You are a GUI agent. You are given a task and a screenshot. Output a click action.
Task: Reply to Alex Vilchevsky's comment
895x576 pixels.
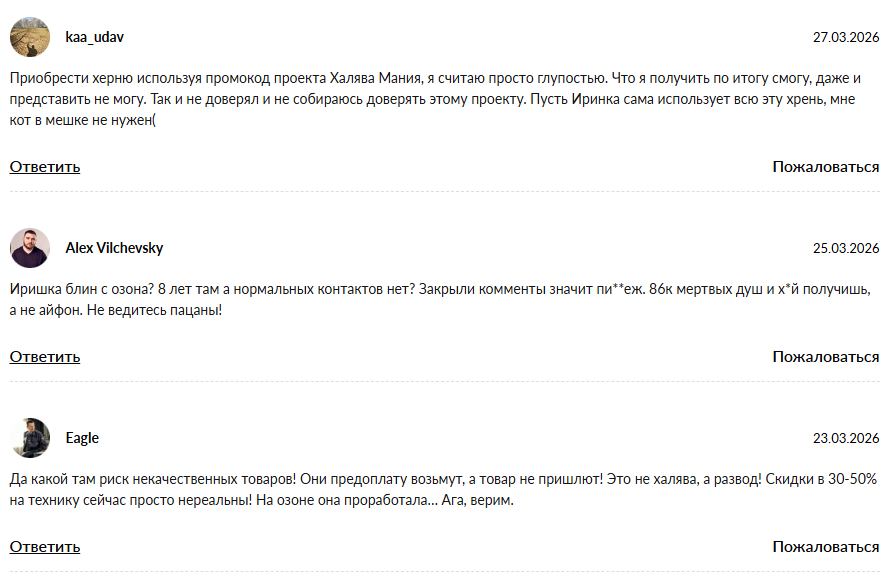tap(43, 356)
